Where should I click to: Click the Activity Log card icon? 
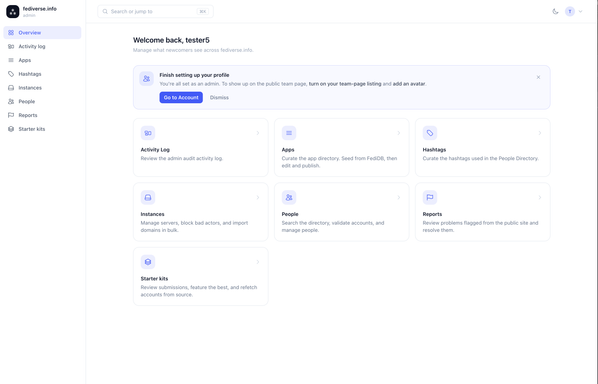click(x=148, y=133)
